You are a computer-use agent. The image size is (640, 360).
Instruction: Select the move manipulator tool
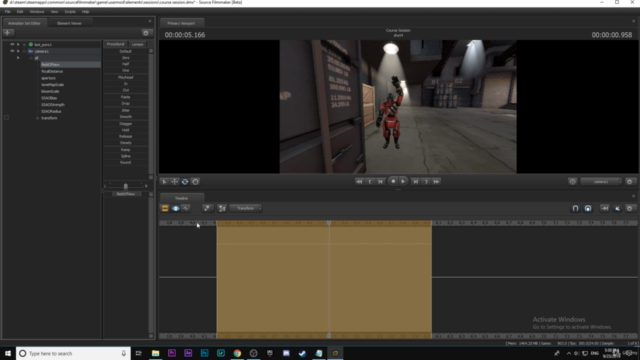tap(174, 182)
